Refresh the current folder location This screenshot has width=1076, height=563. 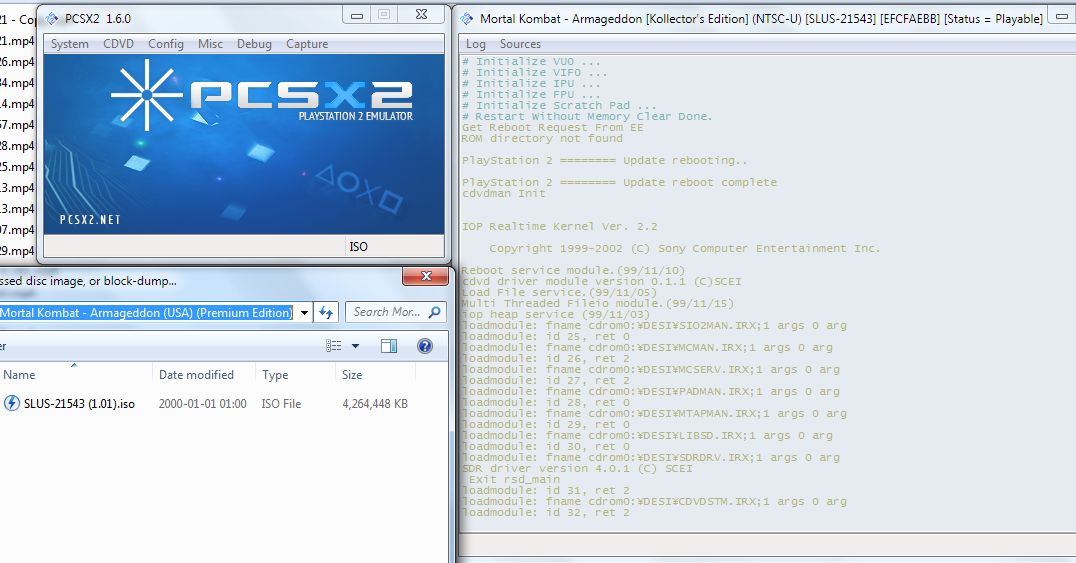pyautogui.click(x=326, y=312)
